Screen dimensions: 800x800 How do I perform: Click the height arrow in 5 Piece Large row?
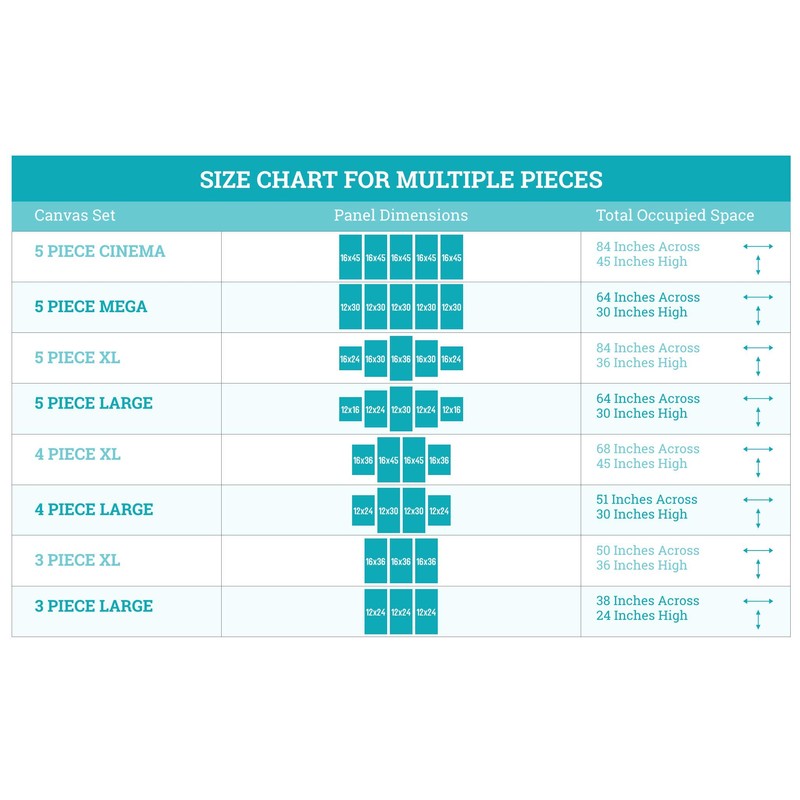[758, 417]
